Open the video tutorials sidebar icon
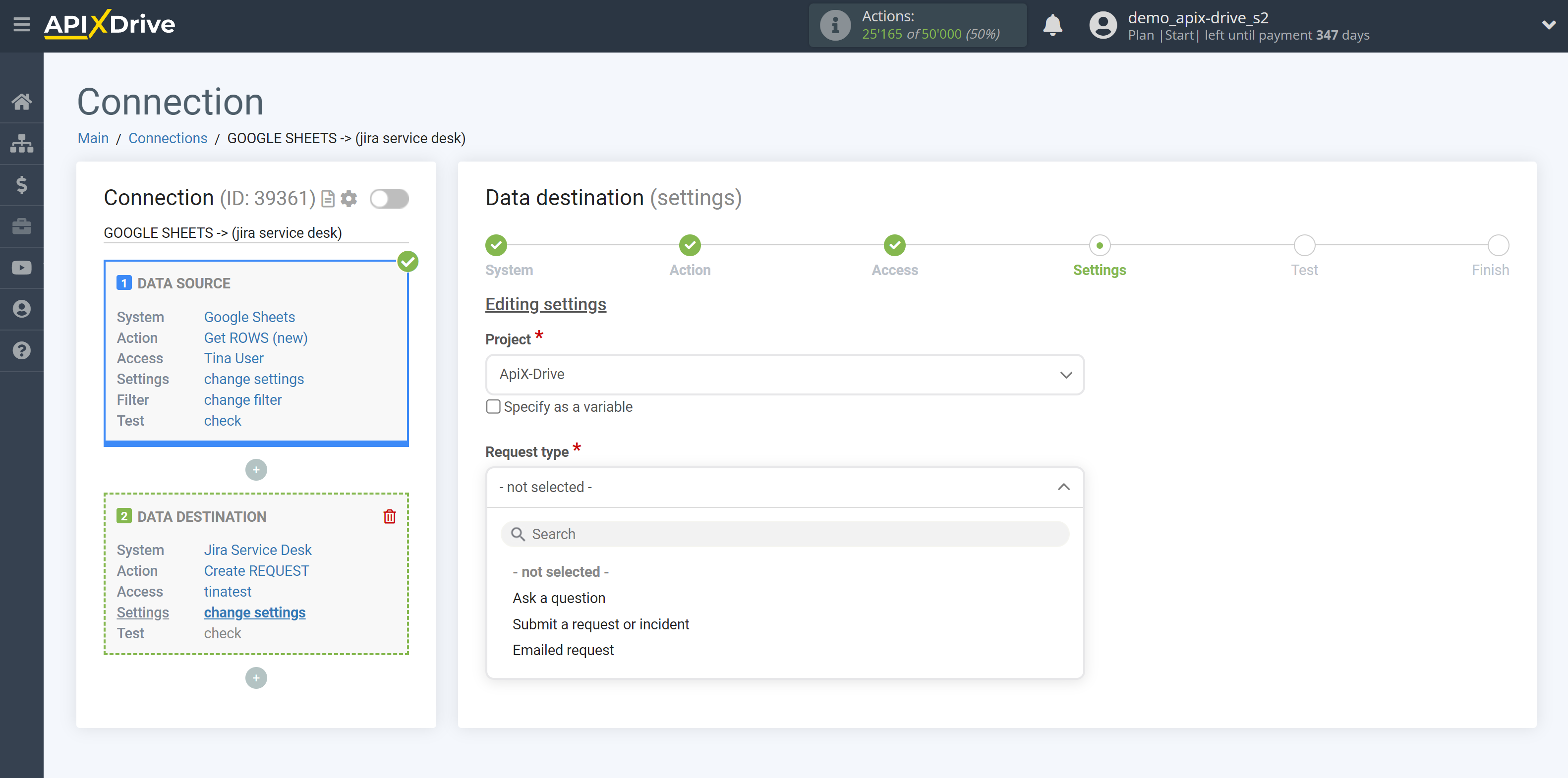This screenshot has height=778, width=1568. point(21,268)
